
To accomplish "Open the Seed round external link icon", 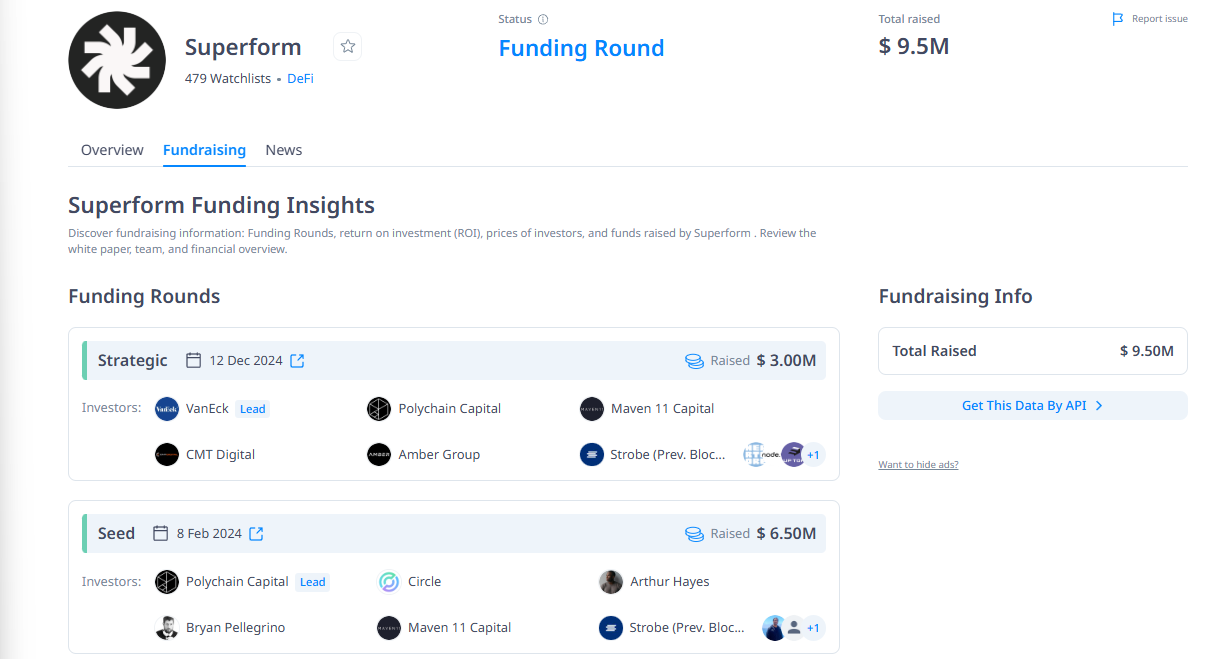I will point(256,534).
